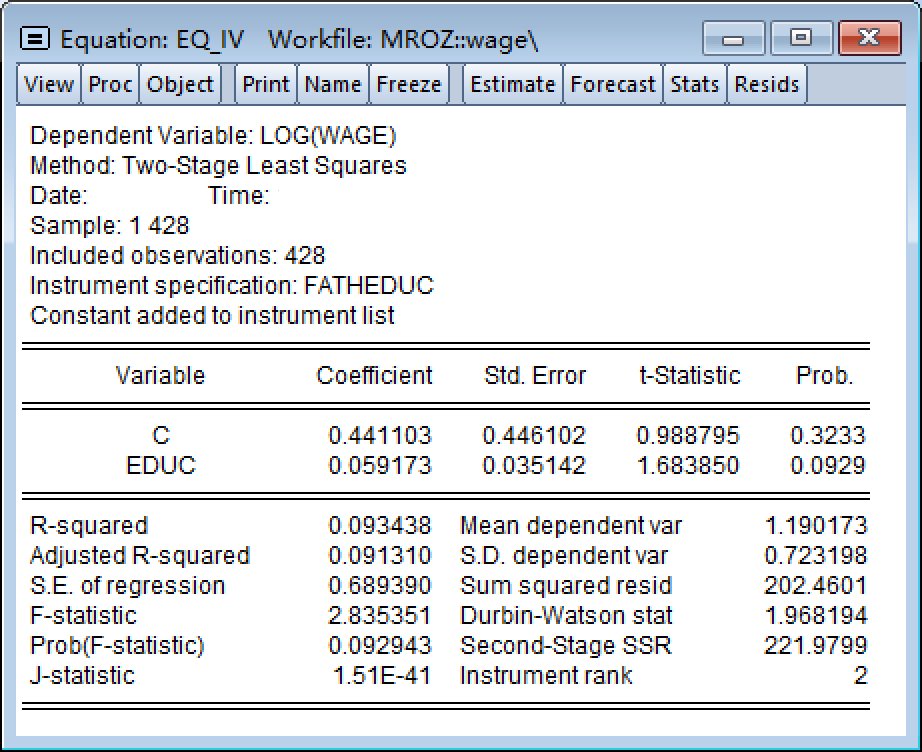Screen dimensions: 922x752
Task: Select the R-squared value 0.093438
Action: (x=380, y=526)
